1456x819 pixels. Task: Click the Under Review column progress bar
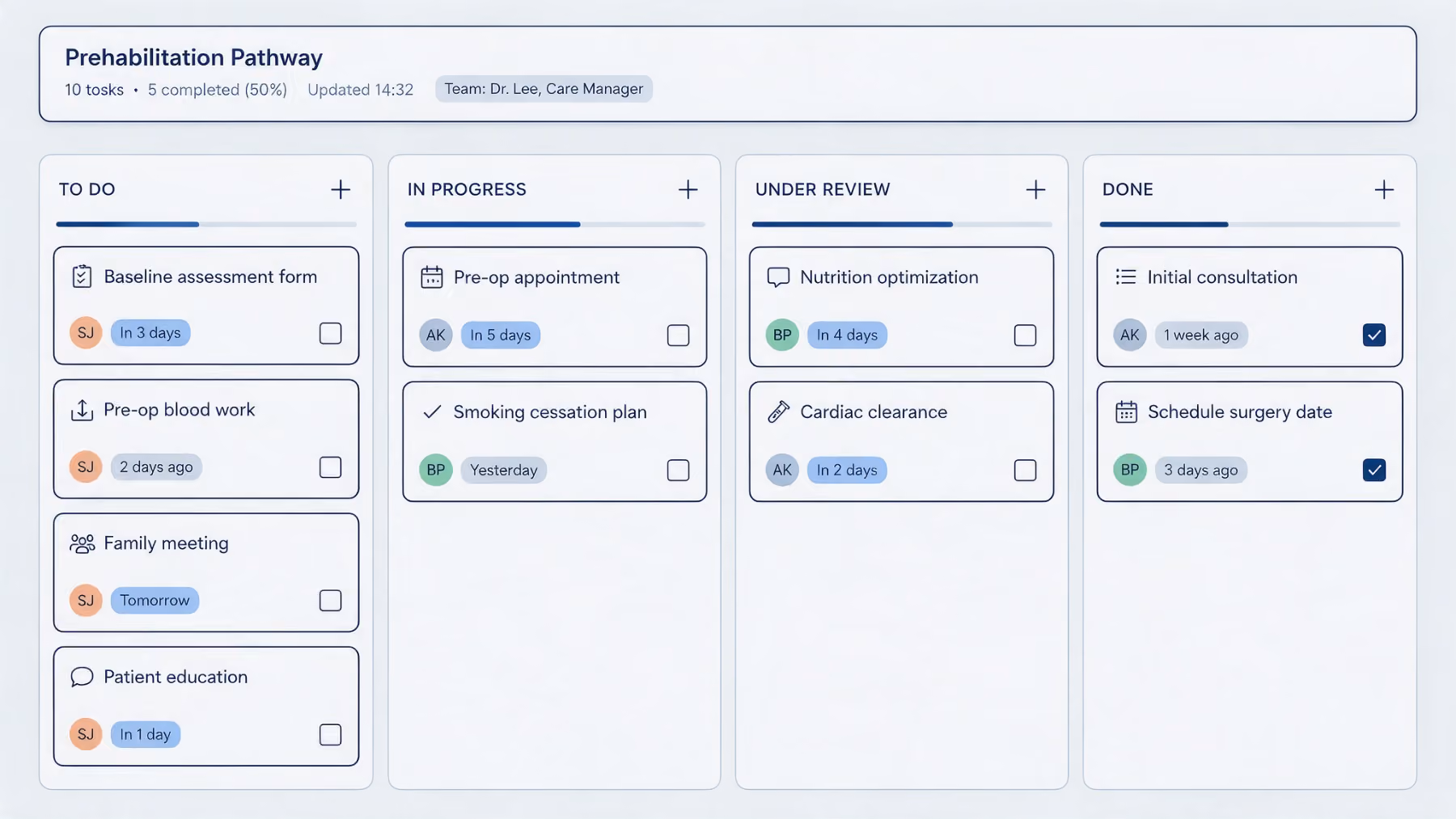coord(902,224)
